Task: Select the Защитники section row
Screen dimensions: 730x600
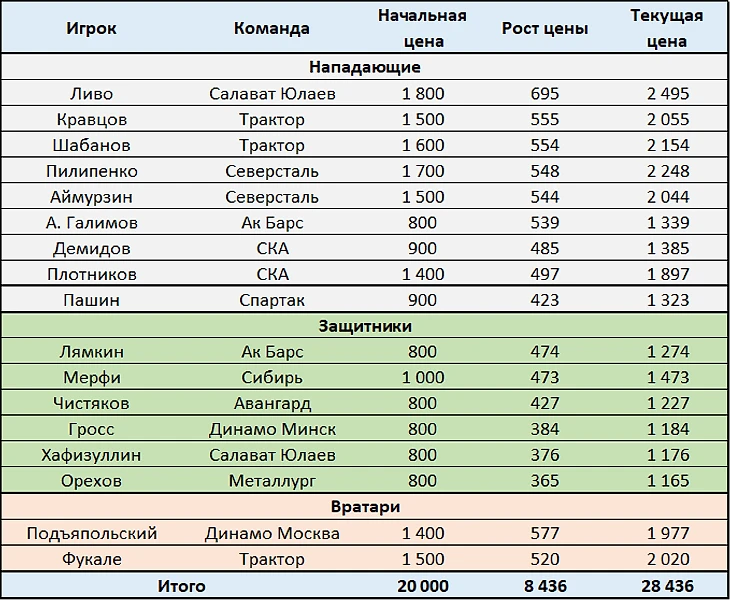Action: 365,326
